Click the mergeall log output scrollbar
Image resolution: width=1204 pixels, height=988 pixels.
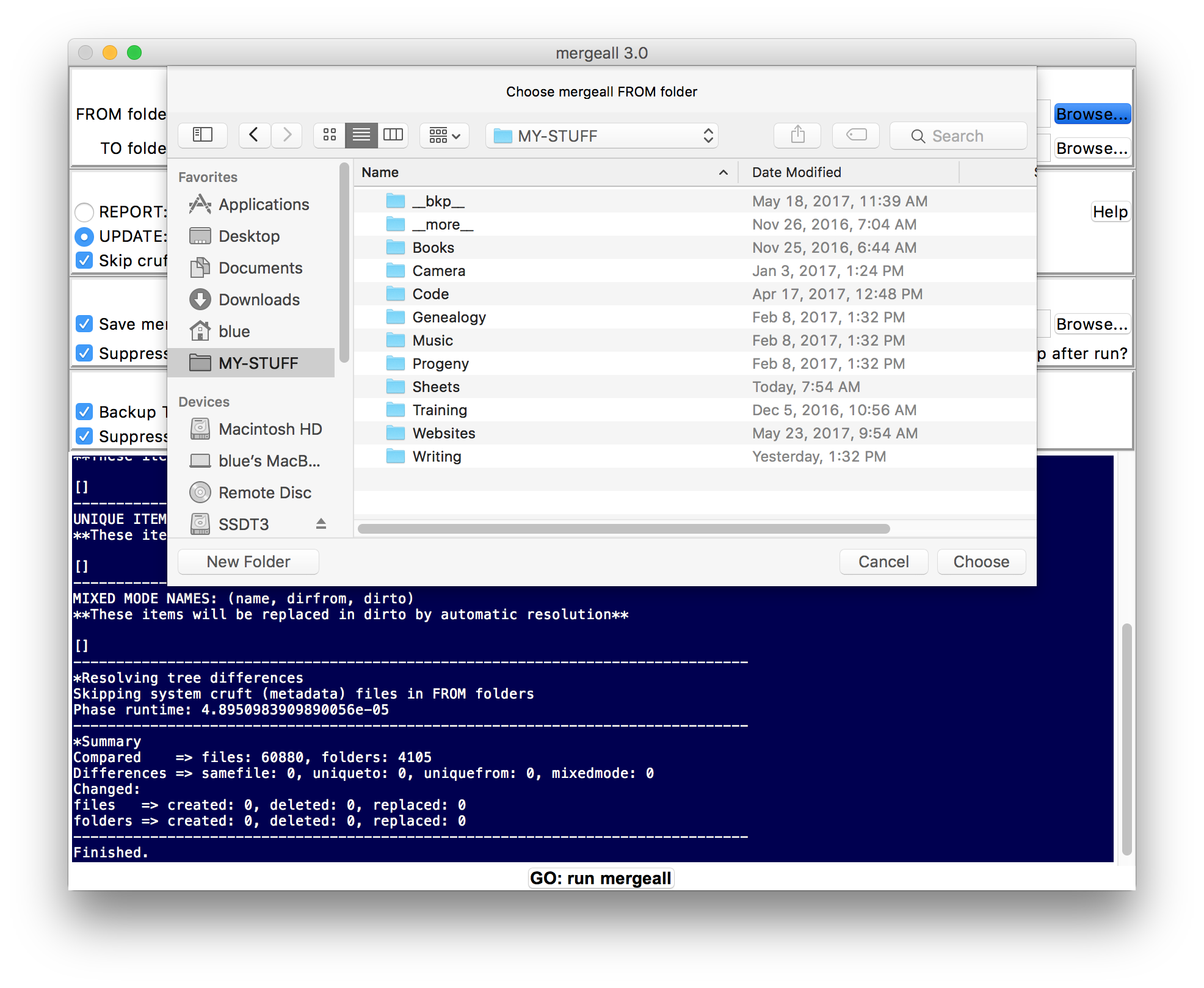coord(1127,739)
